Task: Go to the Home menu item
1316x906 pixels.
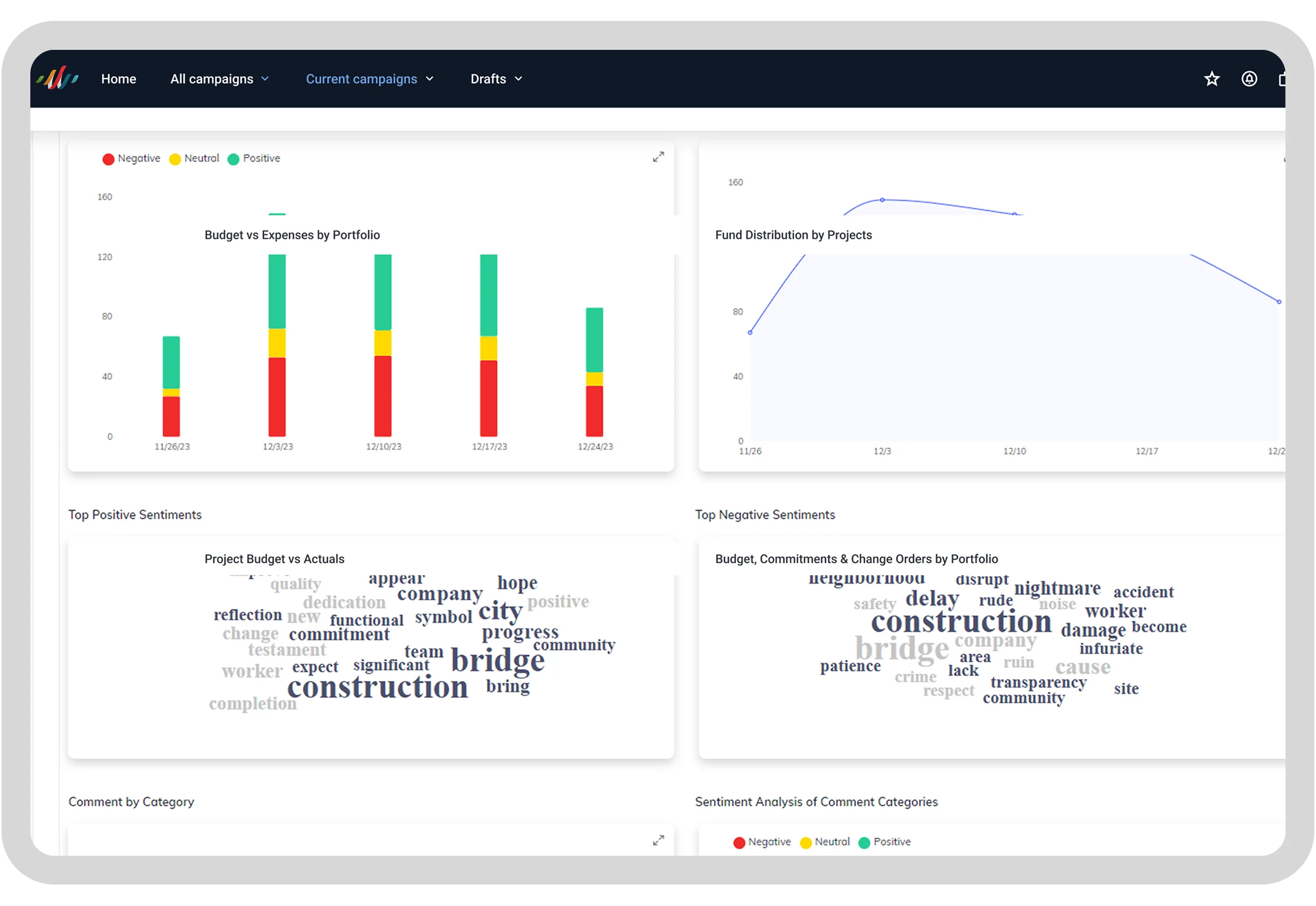Action: [119, 79]
